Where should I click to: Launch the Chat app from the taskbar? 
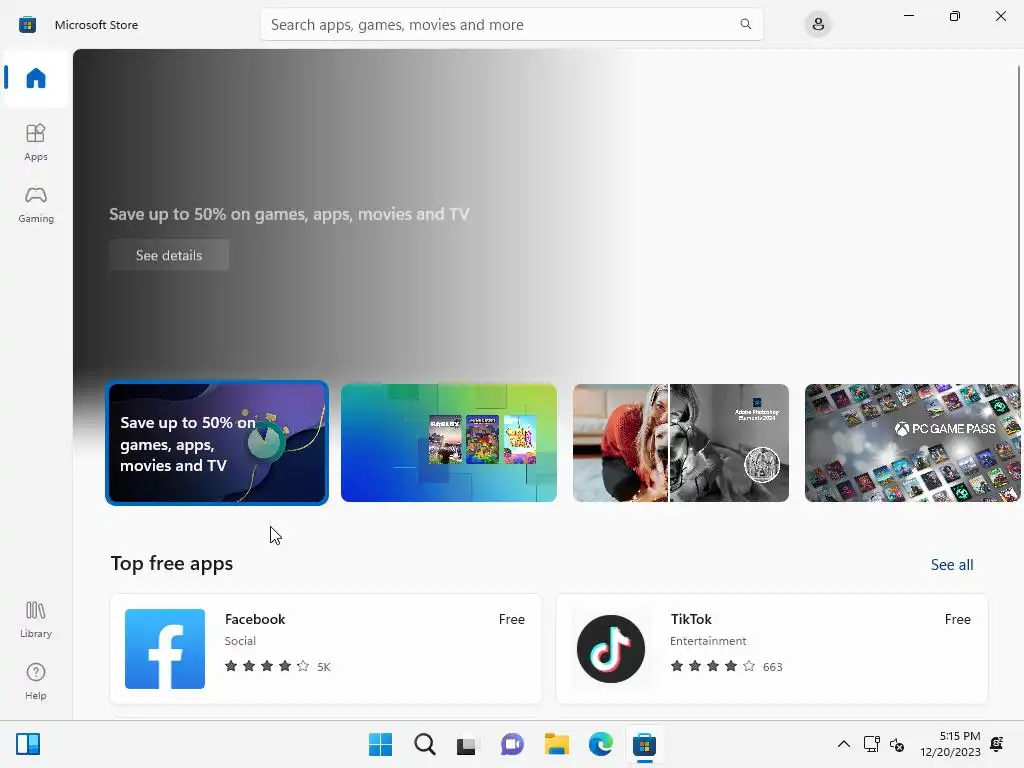coord(512,744)
